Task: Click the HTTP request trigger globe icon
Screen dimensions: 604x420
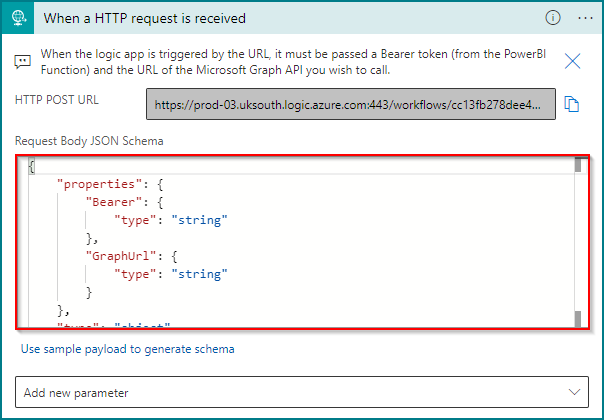Action: 21,18
